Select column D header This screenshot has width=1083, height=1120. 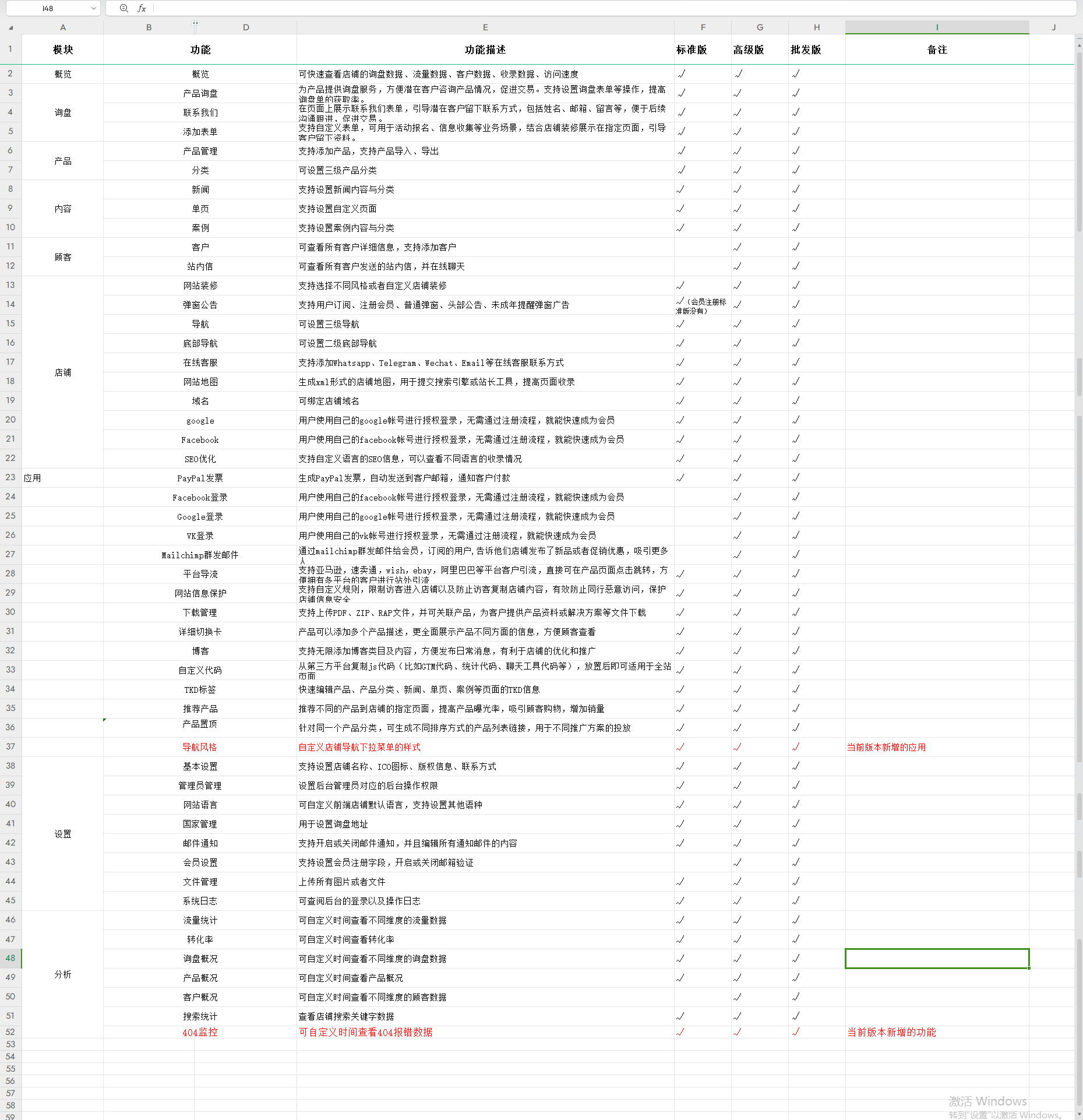(x=246, y=27)
